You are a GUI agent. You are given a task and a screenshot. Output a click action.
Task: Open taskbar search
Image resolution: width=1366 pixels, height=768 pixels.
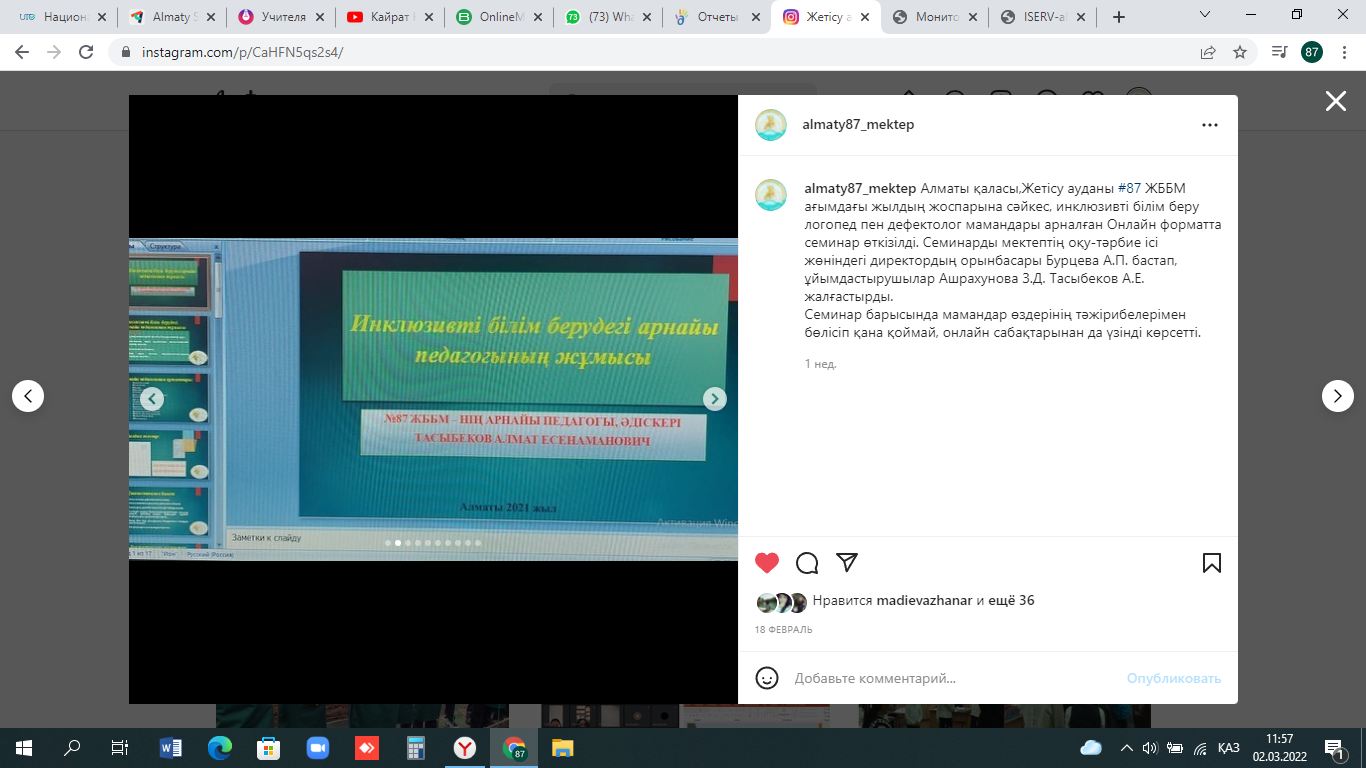pyautogui.click(x=72, y=748)
